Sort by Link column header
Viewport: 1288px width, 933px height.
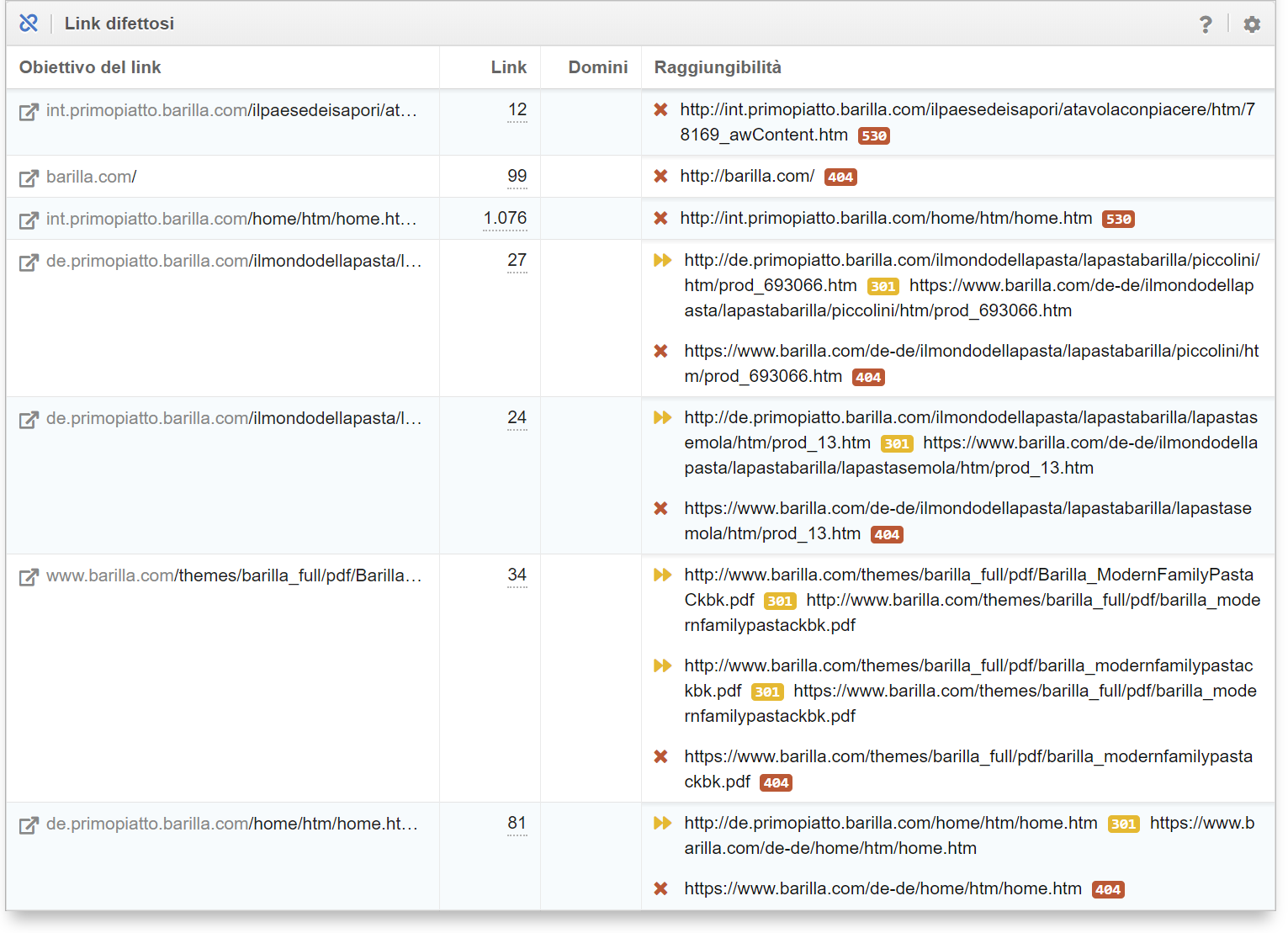(509, 67)
